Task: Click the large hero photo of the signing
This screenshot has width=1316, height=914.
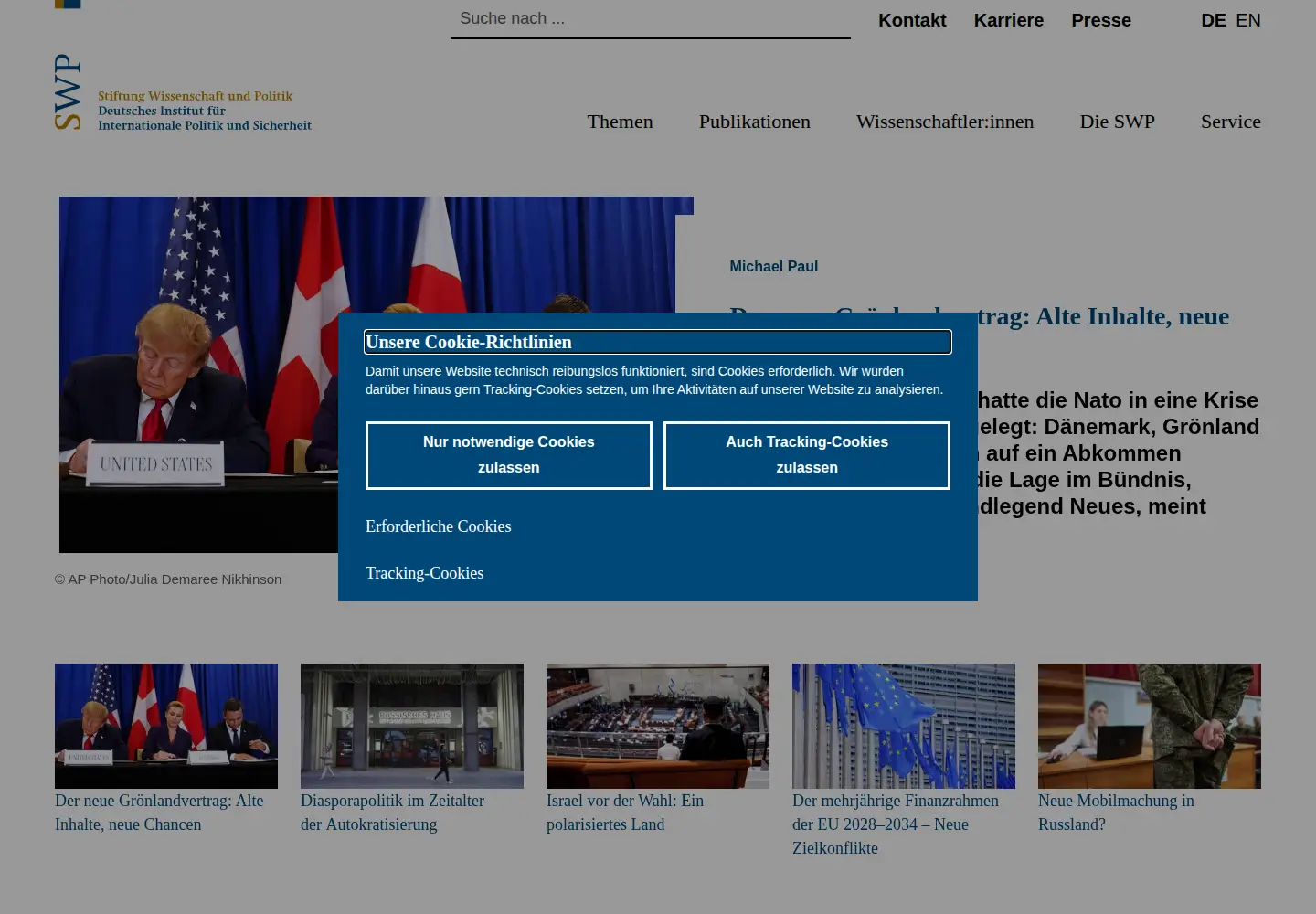Action: pos(198,374)
